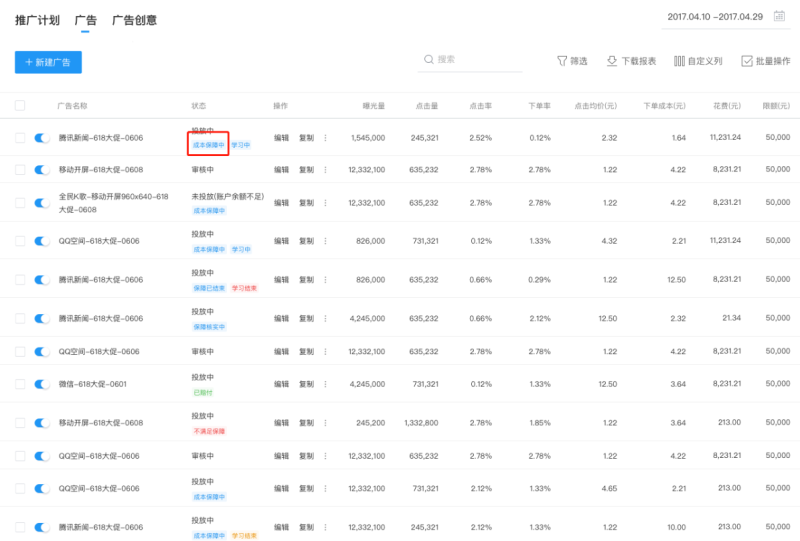Sort by the 点击量 column header
The image size is (800, 541).
pyautogui.click(x=427, y=106)
